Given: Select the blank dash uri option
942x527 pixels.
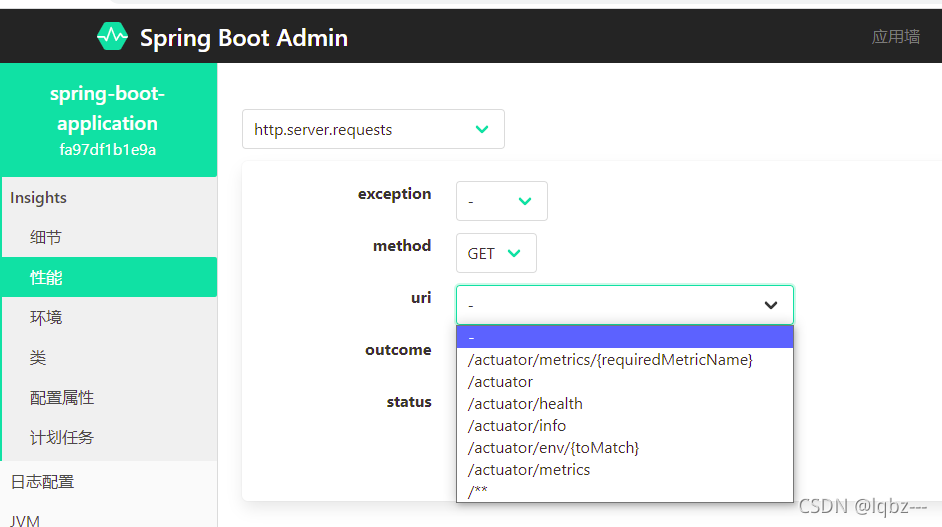Looking at the screenshot, I should pyautogui.click(x=624, y=337).
